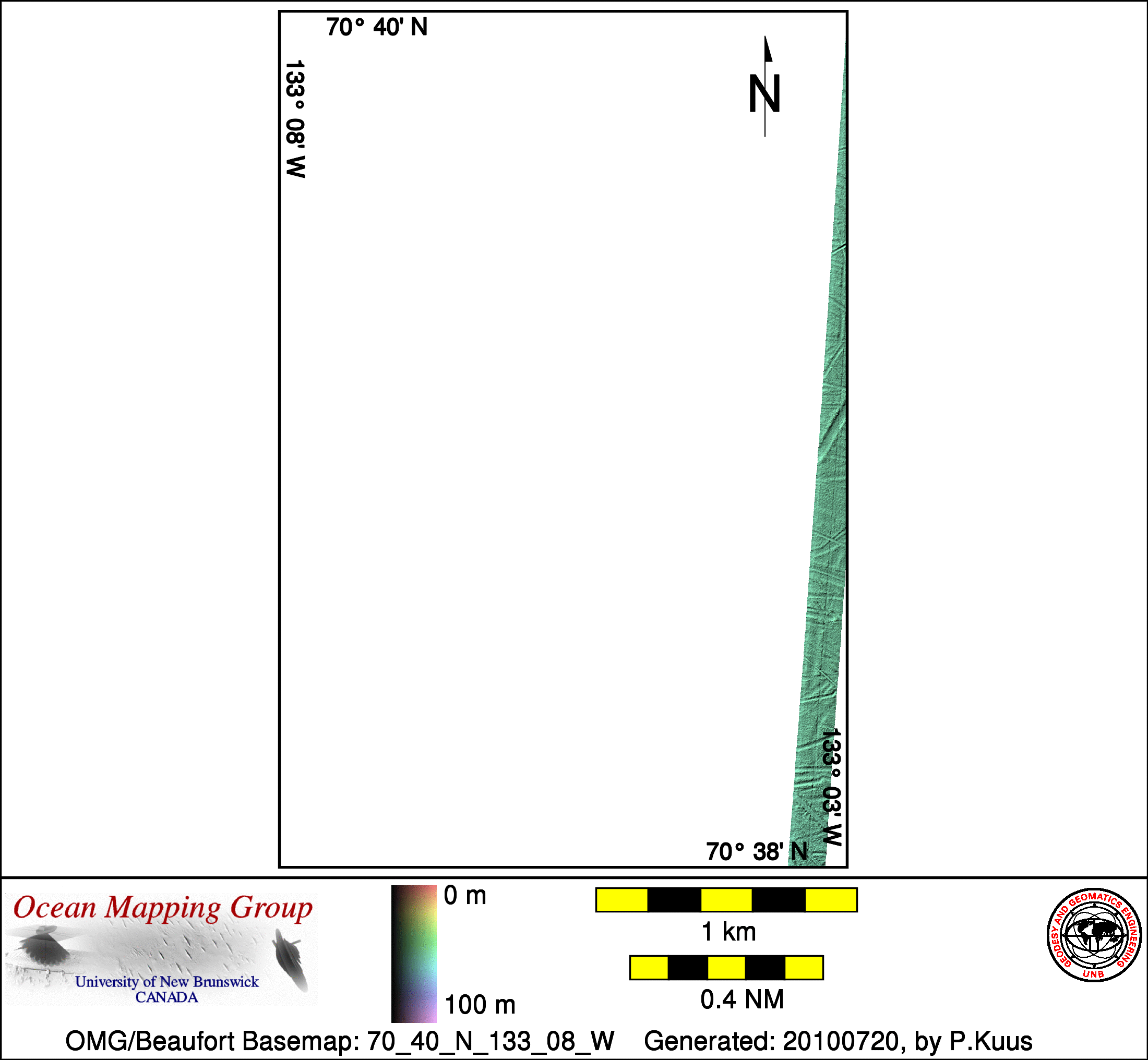The image size is (1148, 1060).
Task: Click University of New Brunswick text
Action: pos(166,981)
